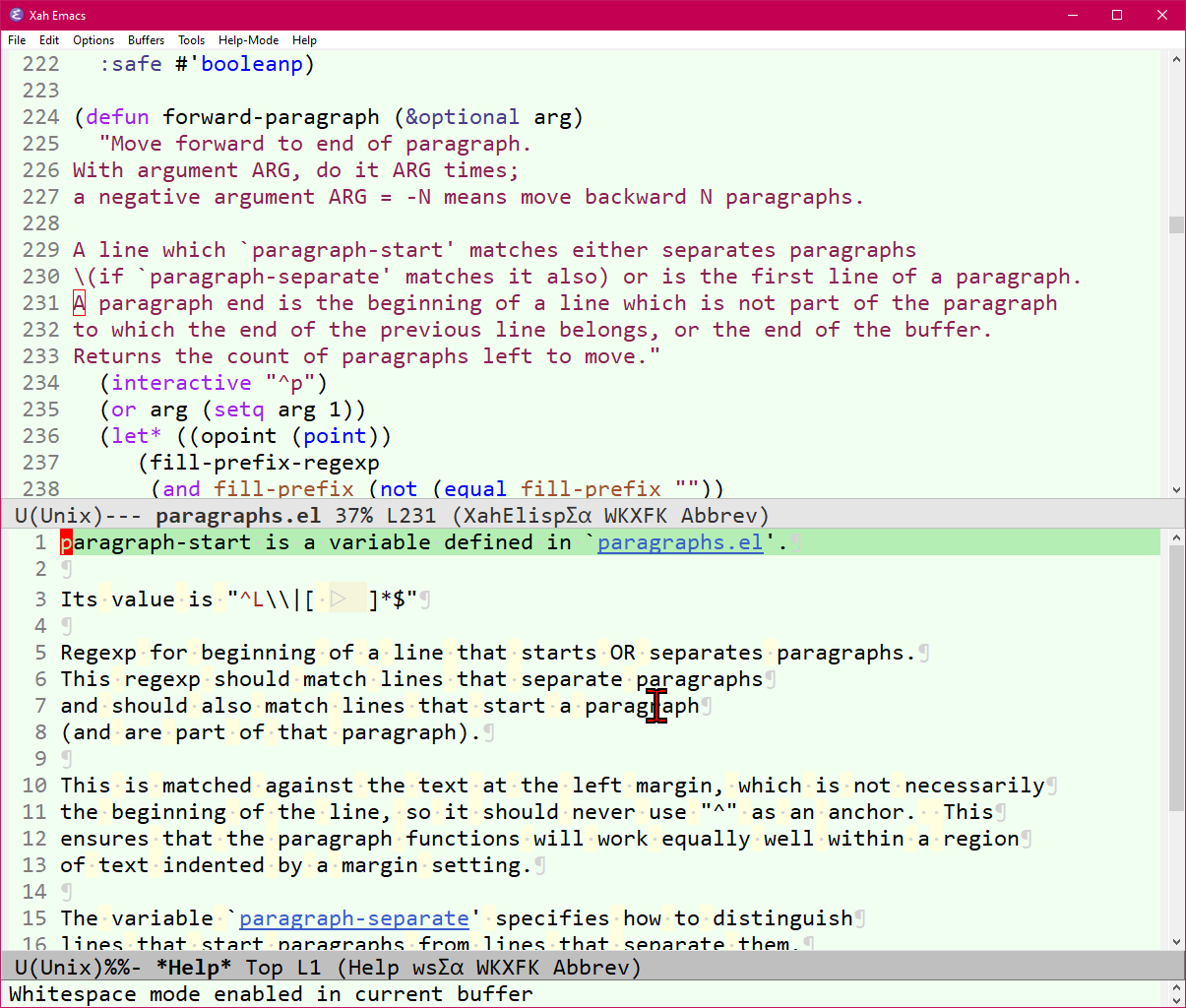Open the Buffers menu
Screen dimensions: 1186x1008
click(146, 40)
